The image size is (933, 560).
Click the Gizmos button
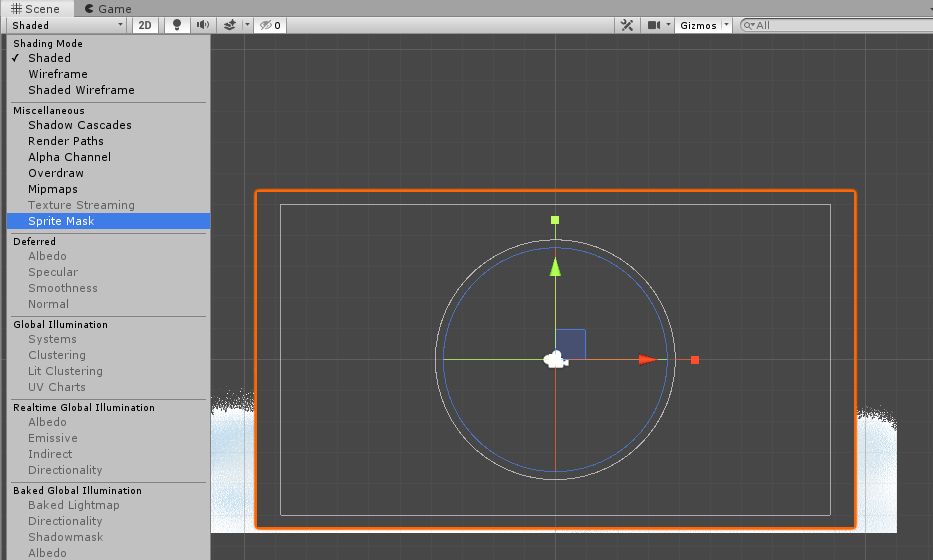click(698, 25)
